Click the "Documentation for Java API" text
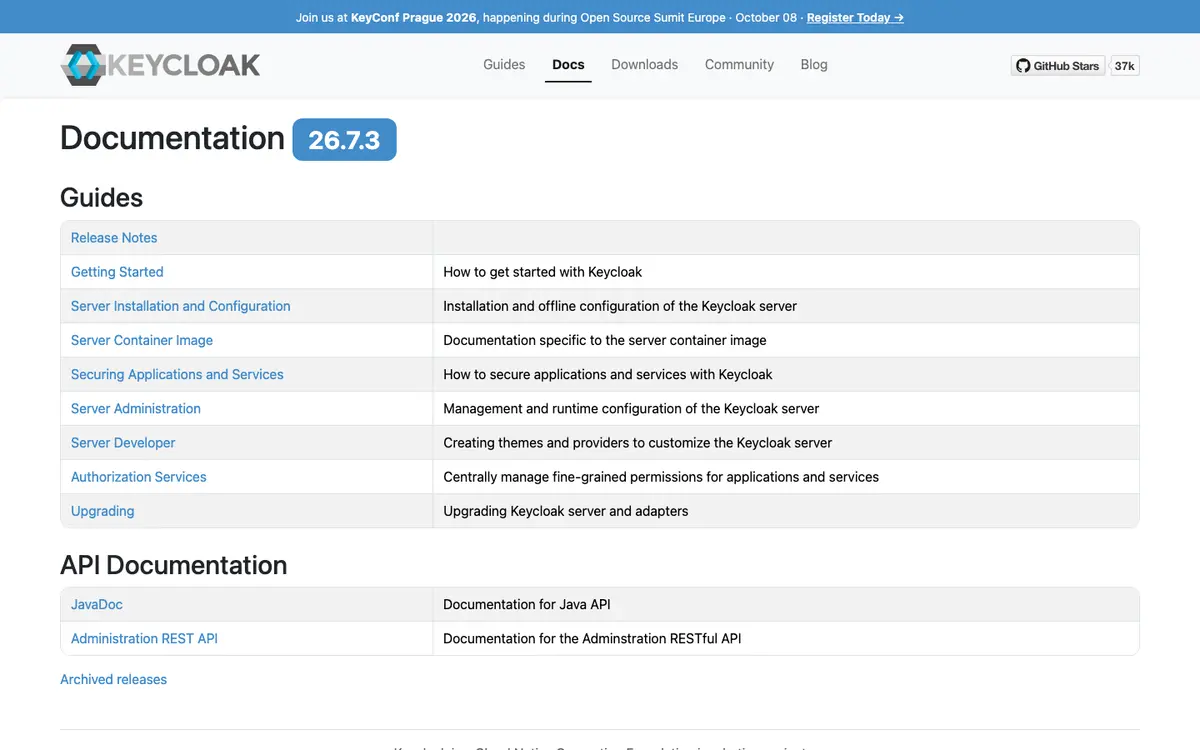This screenshot has width=1200, height=750. click(x=527, y=604)
